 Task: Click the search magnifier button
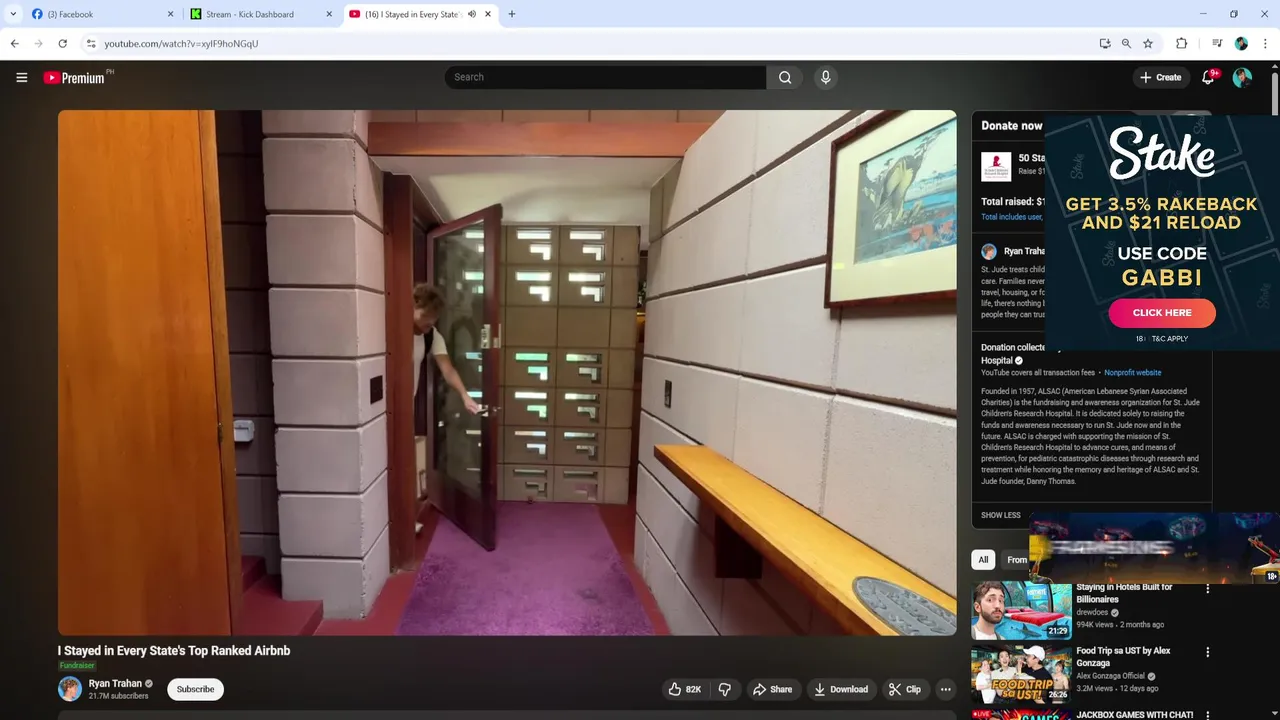785,77
